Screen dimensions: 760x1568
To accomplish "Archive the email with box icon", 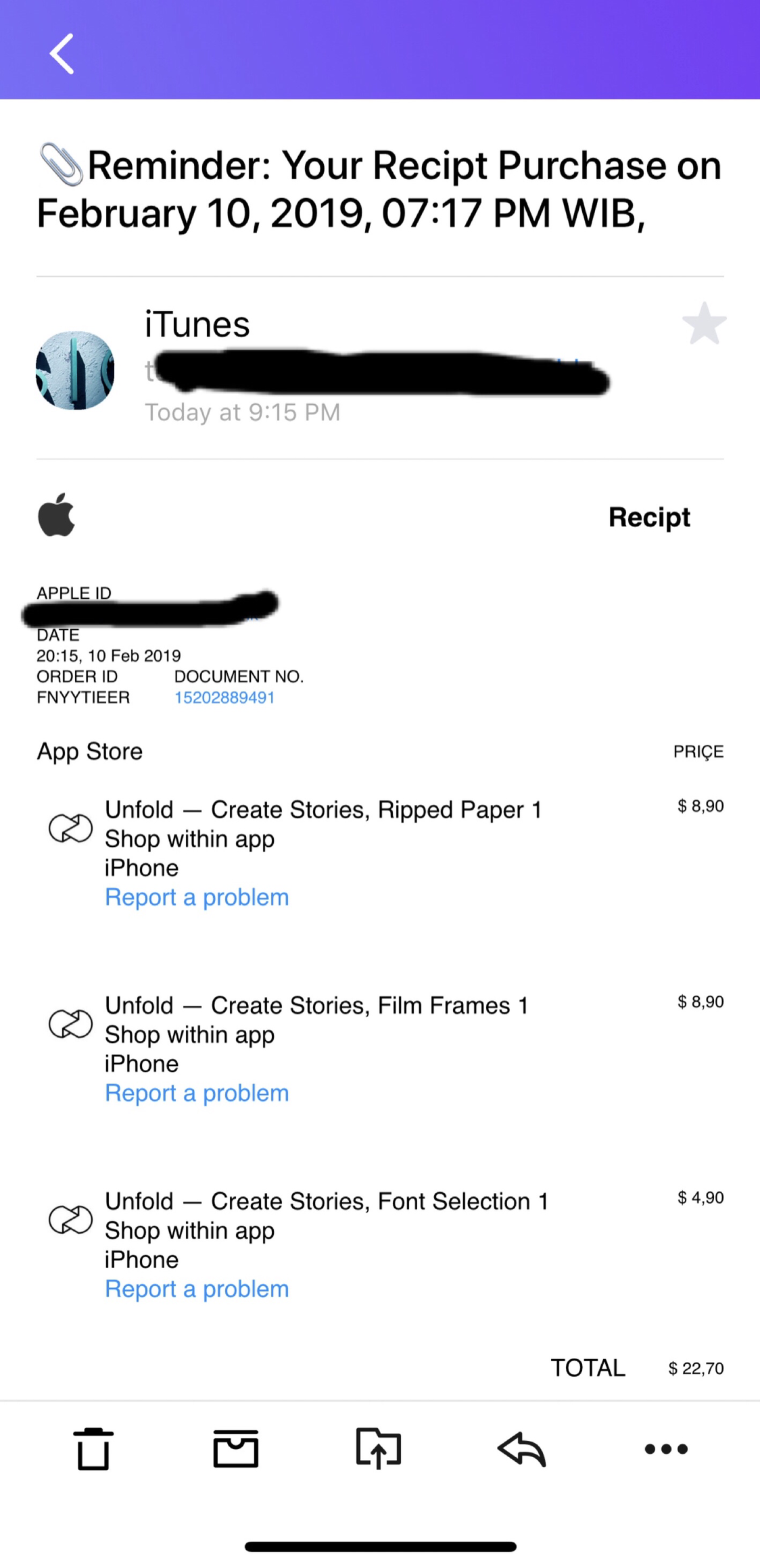I will pyautogui.click(x=235, y=1448).
